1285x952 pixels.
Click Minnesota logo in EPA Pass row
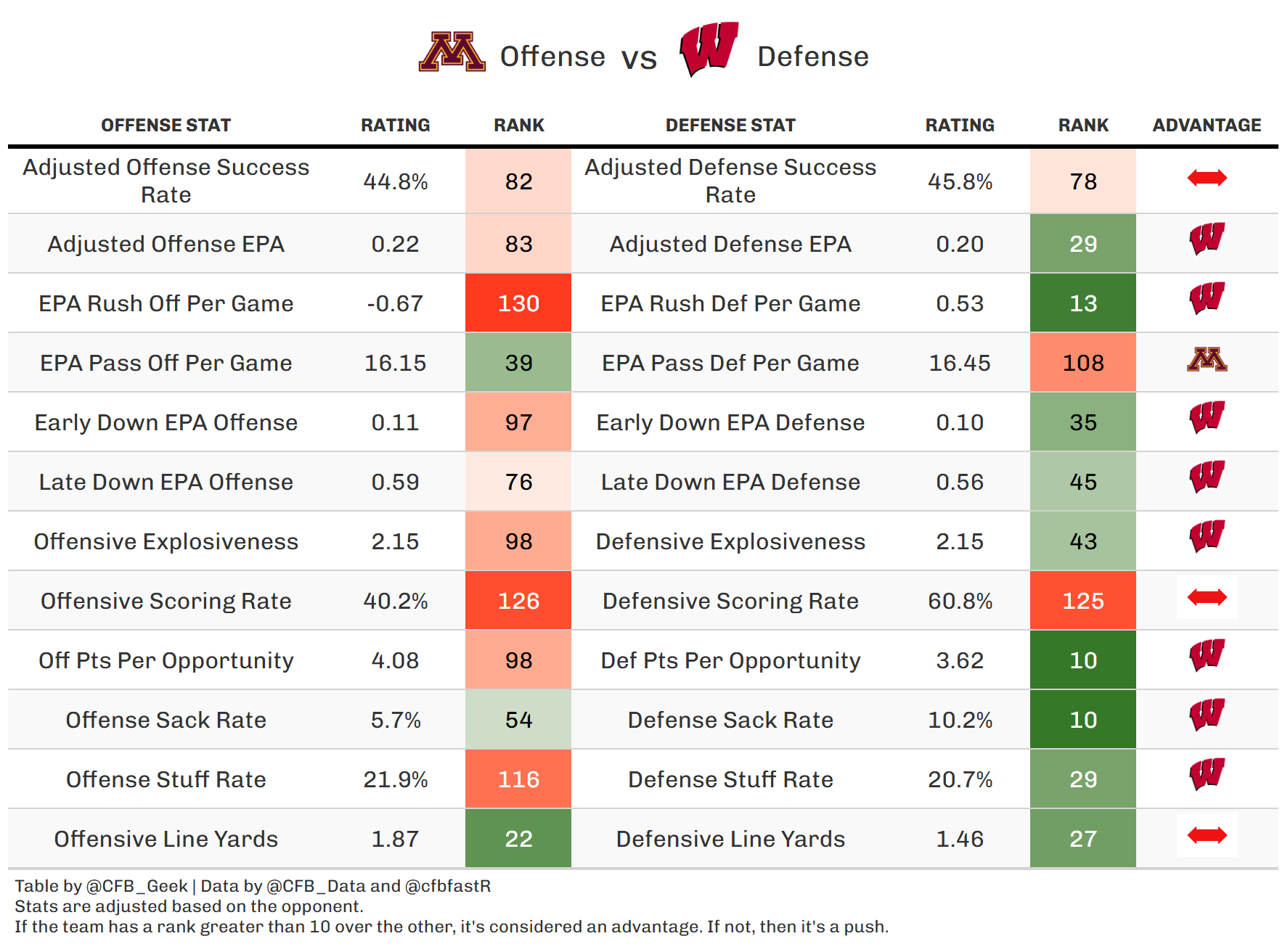1207,359
